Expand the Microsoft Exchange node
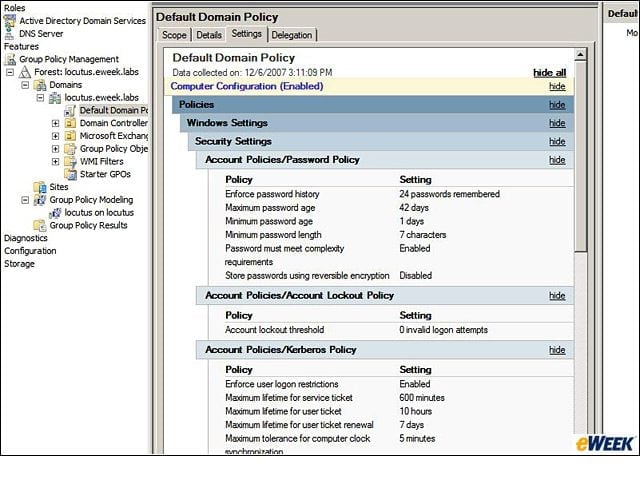 (x=56, y=136)
